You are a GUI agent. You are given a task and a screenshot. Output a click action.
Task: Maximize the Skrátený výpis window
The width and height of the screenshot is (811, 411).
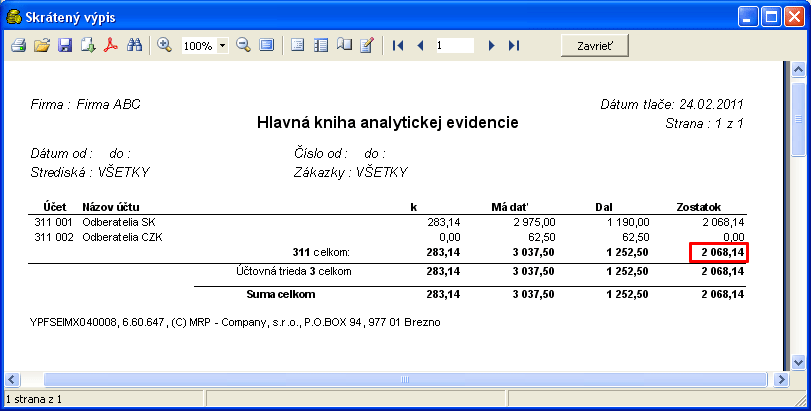tap(771, 17)
